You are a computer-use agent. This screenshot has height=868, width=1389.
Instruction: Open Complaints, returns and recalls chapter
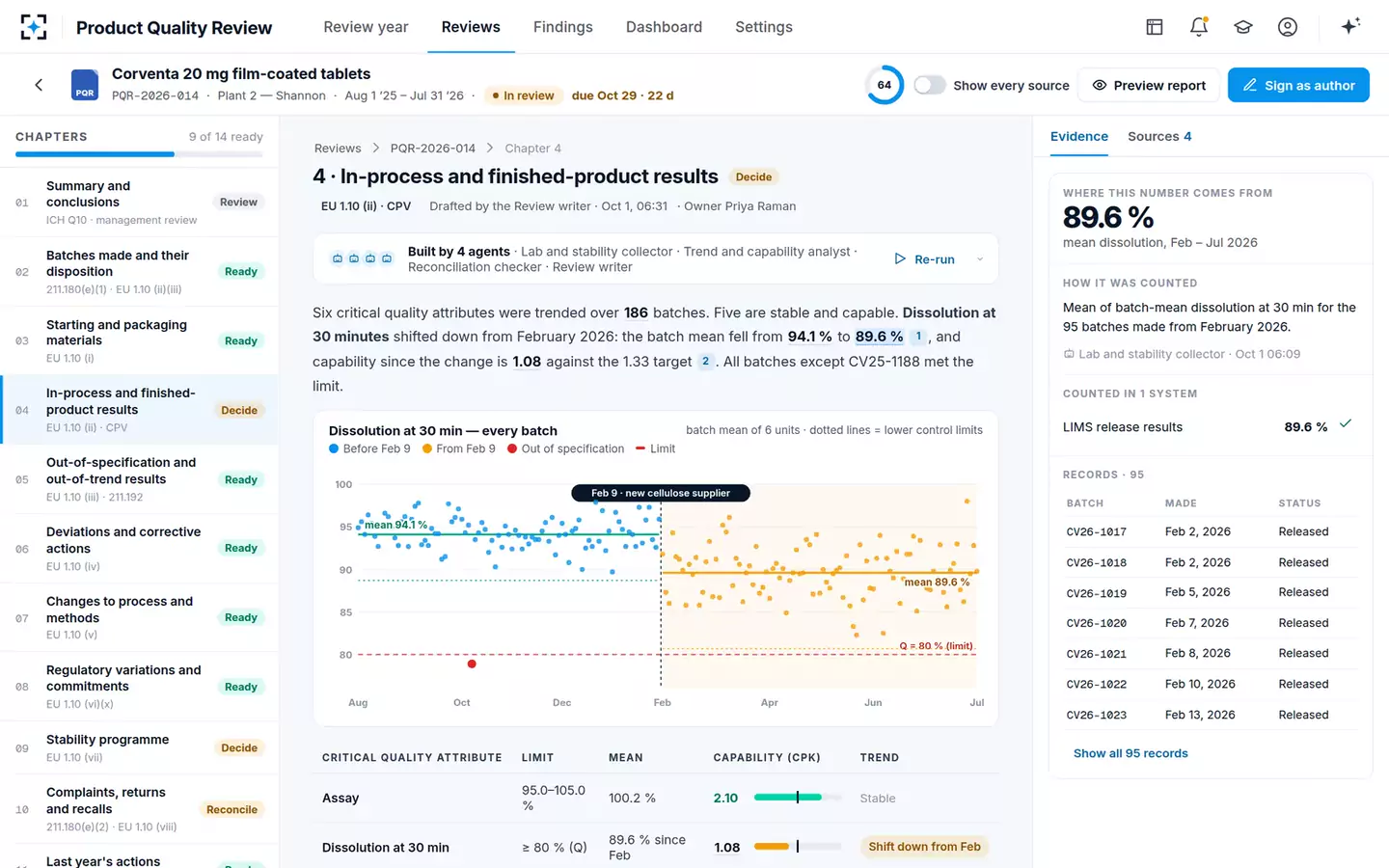pyautogui.click(x=140, y=809)
